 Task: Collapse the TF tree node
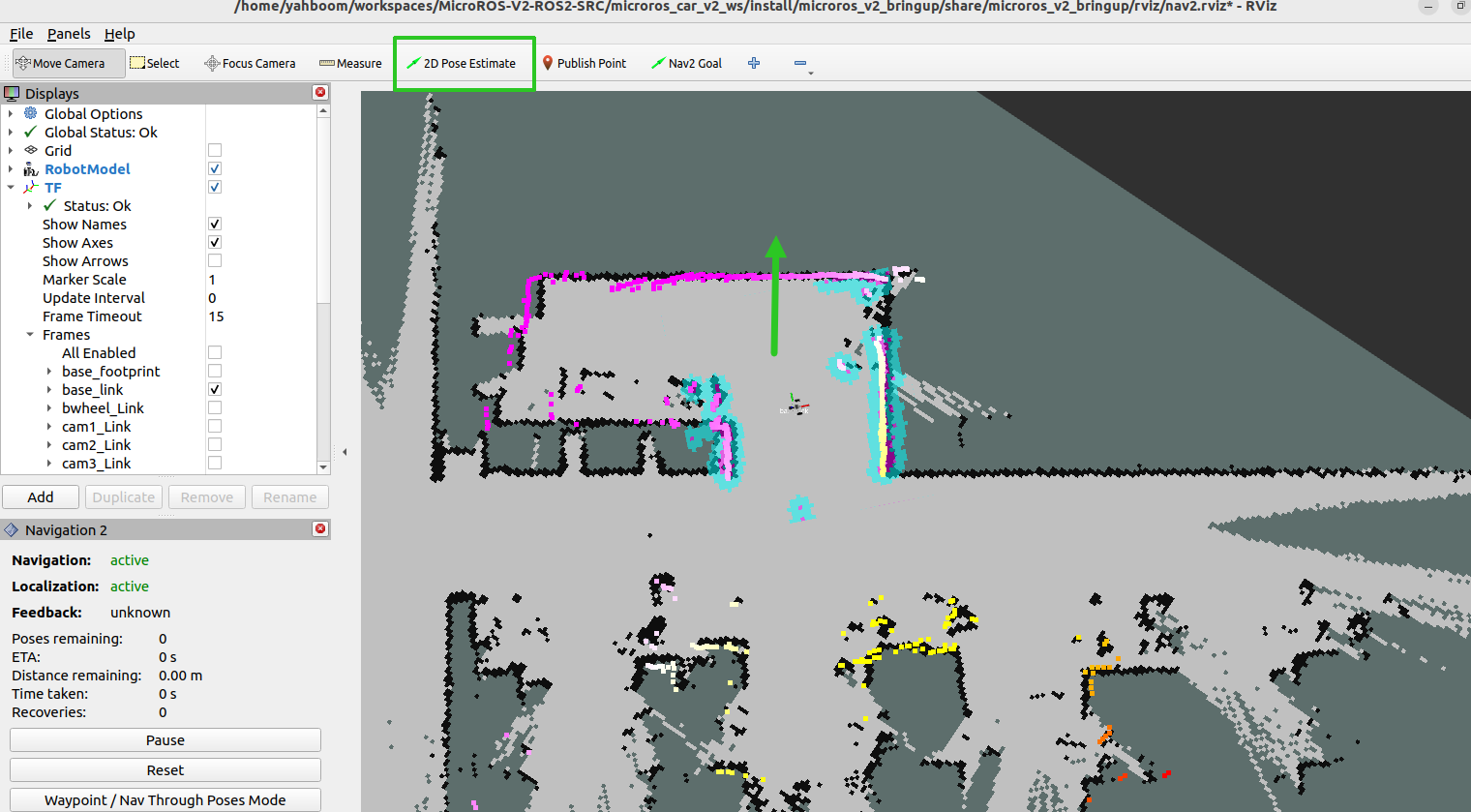[11, 187]
